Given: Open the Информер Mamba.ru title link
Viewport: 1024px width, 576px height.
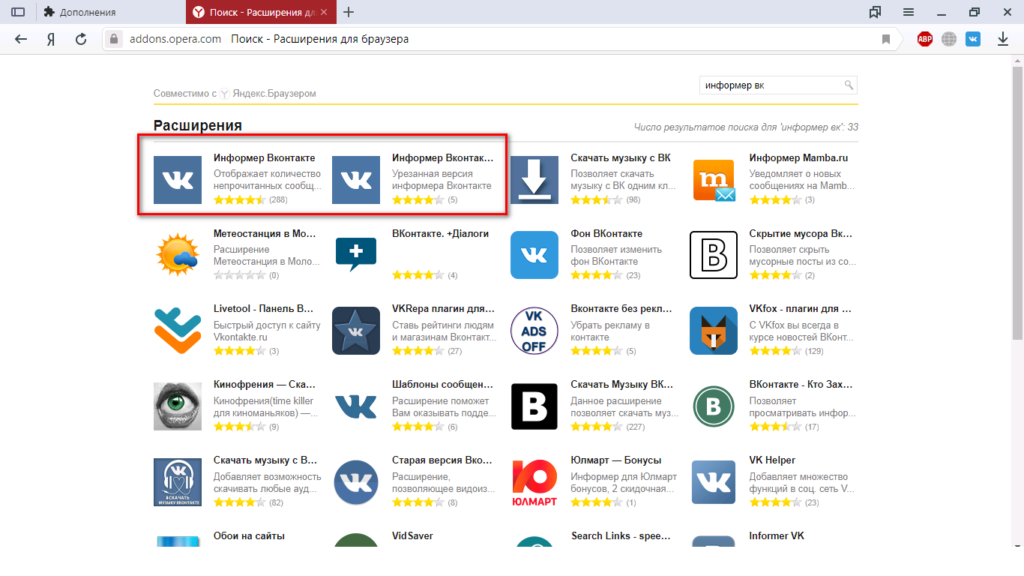Looking at the screenshot, I should coord(798,158).
